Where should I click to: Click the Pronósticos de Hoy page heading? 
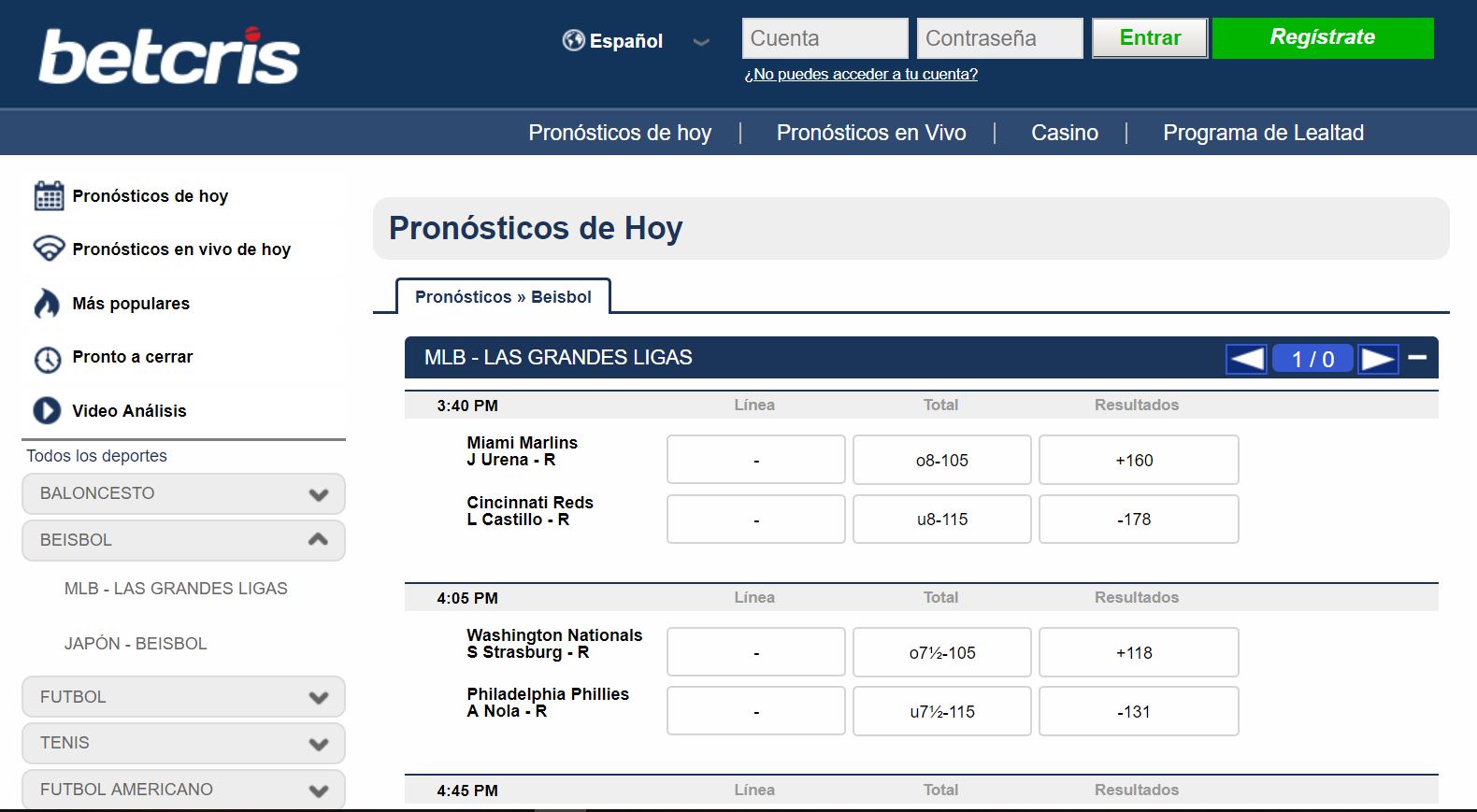tap(536, 228)
